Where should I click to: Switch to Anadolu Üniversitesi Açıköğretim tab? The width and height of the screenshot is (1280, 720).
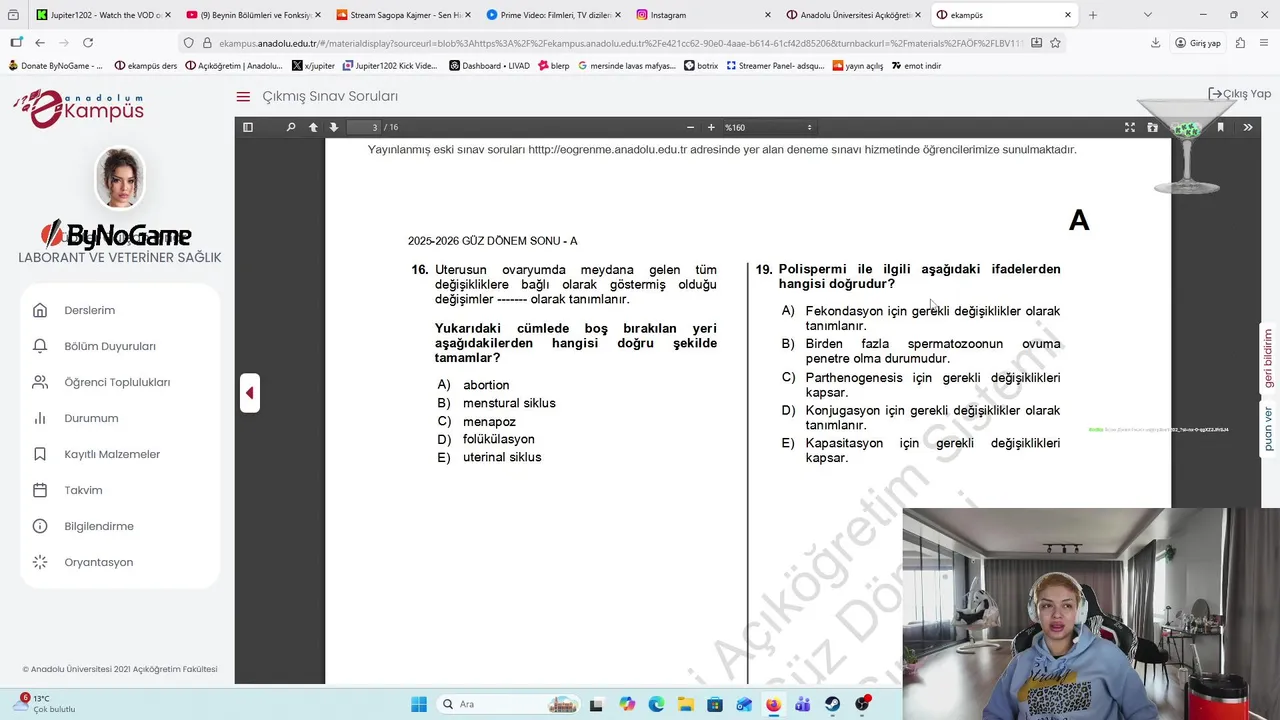point(854,15)
